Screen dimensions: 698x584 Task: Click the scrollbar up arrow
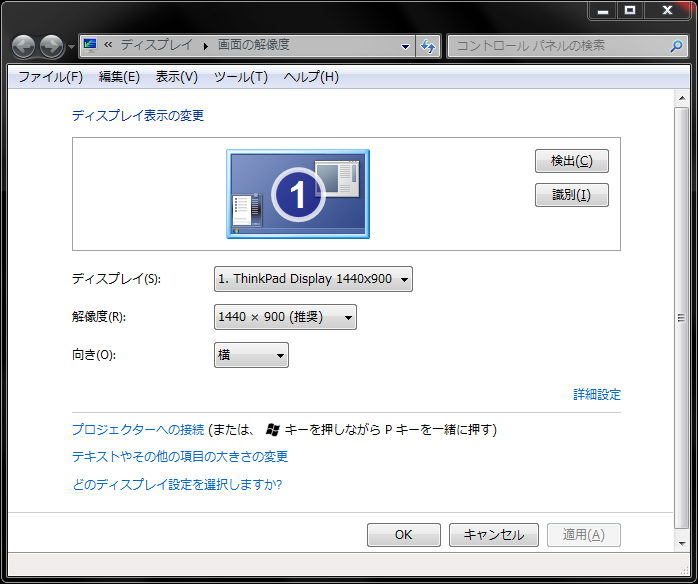(x=682, y=97)
